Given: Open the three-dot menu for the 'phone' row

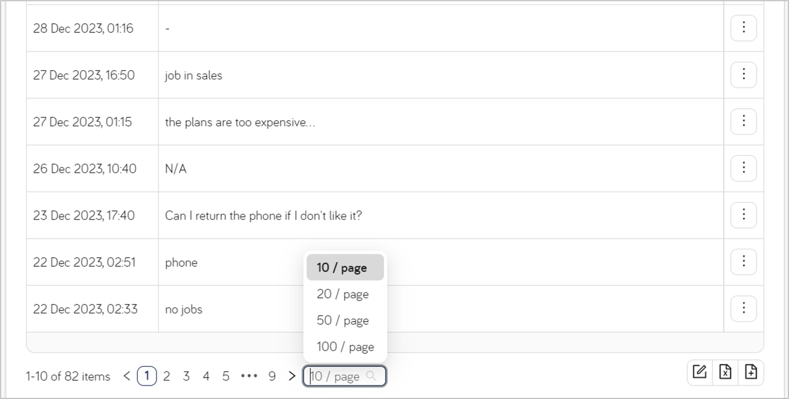Looking at the screenshot, I should [x=743, y=262].
